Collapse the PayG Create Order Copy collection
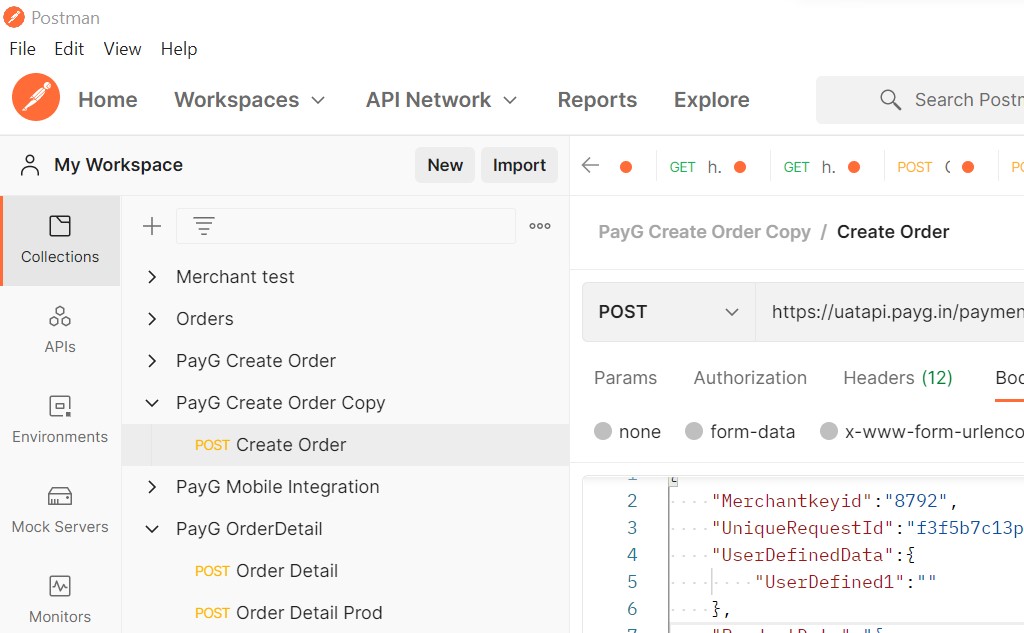Viewport: 1024px width, 633px height. (152, 403)
